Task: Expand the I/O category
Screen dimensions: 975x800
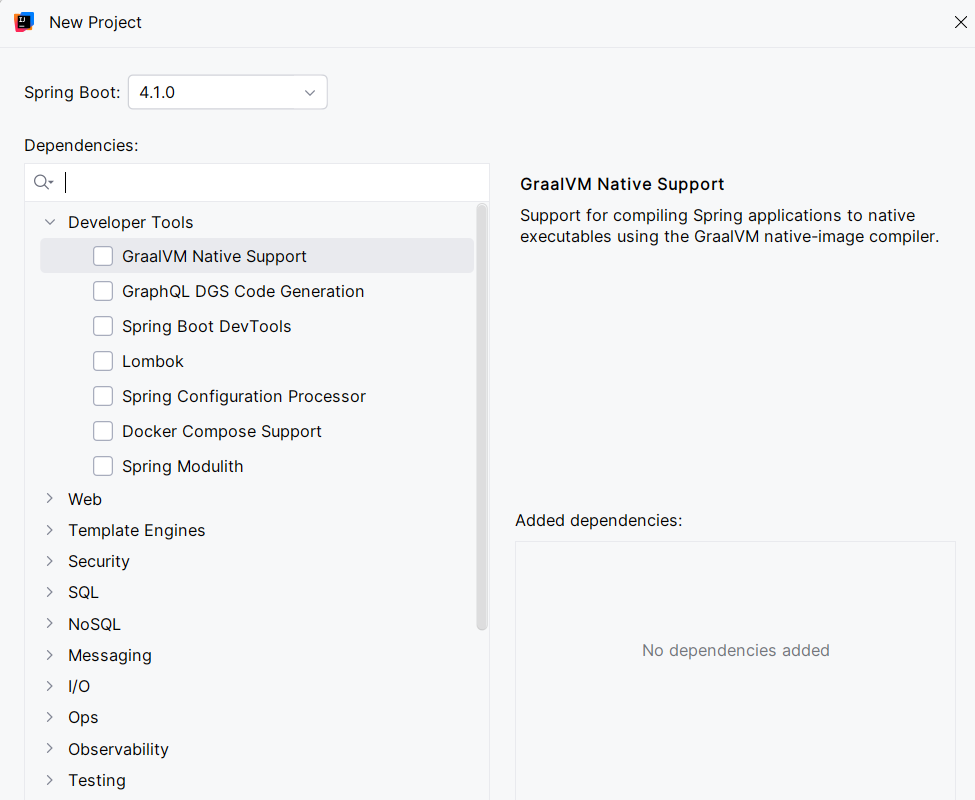Action: [x=50, y=686]
